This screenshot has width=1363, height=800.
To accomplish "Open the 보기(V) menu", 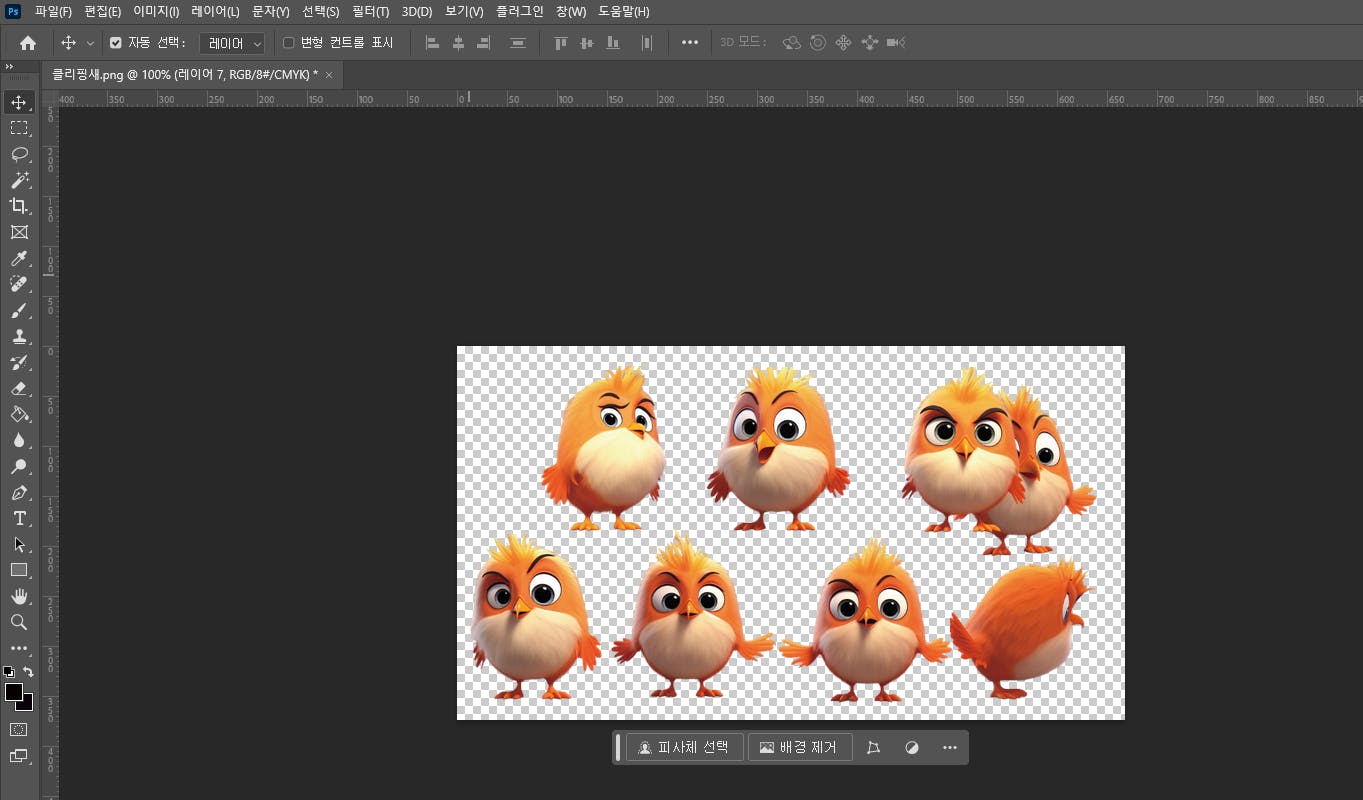I will [x=464, y=11].
